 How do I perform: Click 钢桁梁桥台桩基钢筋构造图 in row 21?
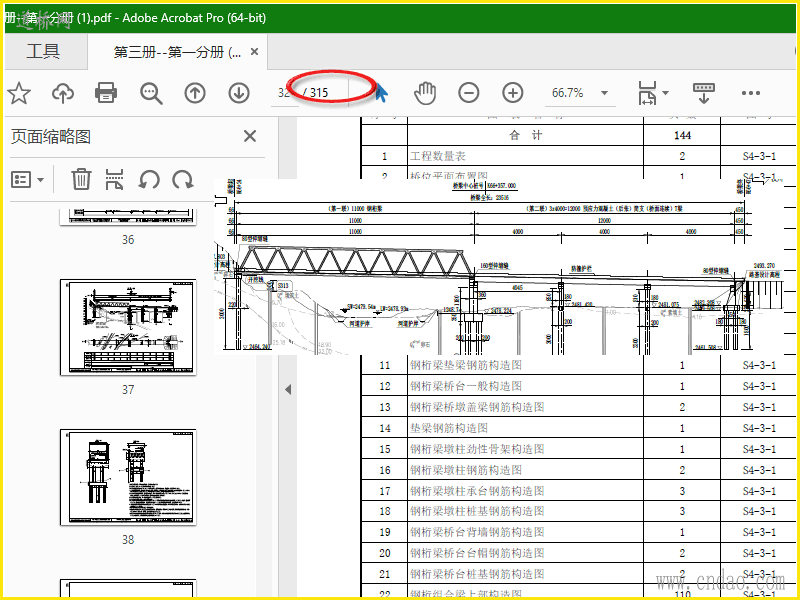pos(477,574)
